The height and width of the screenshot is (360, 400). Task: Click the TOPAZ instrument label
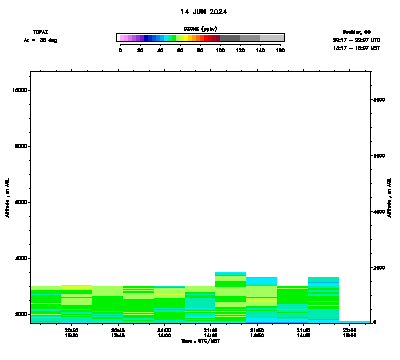pos(40,32)
